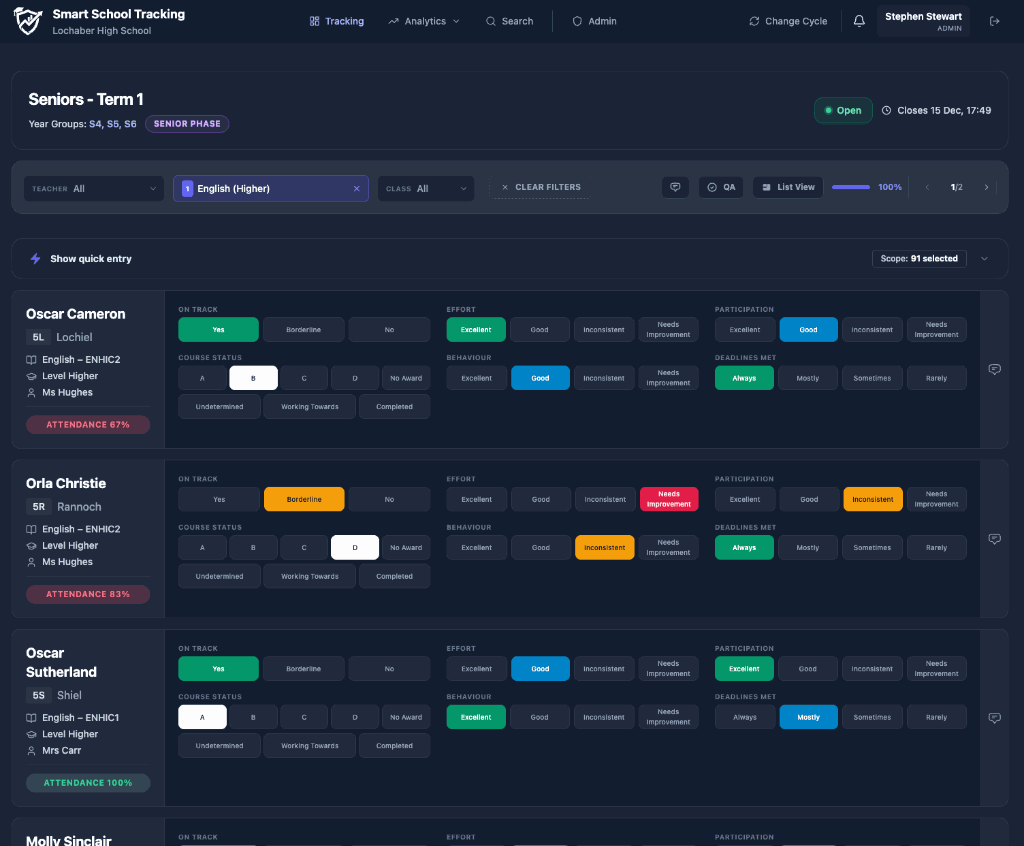The width and height of the screenshot is (1024, 846).
Task: Click the Senior Phase badge
Action: coord(187,124)
